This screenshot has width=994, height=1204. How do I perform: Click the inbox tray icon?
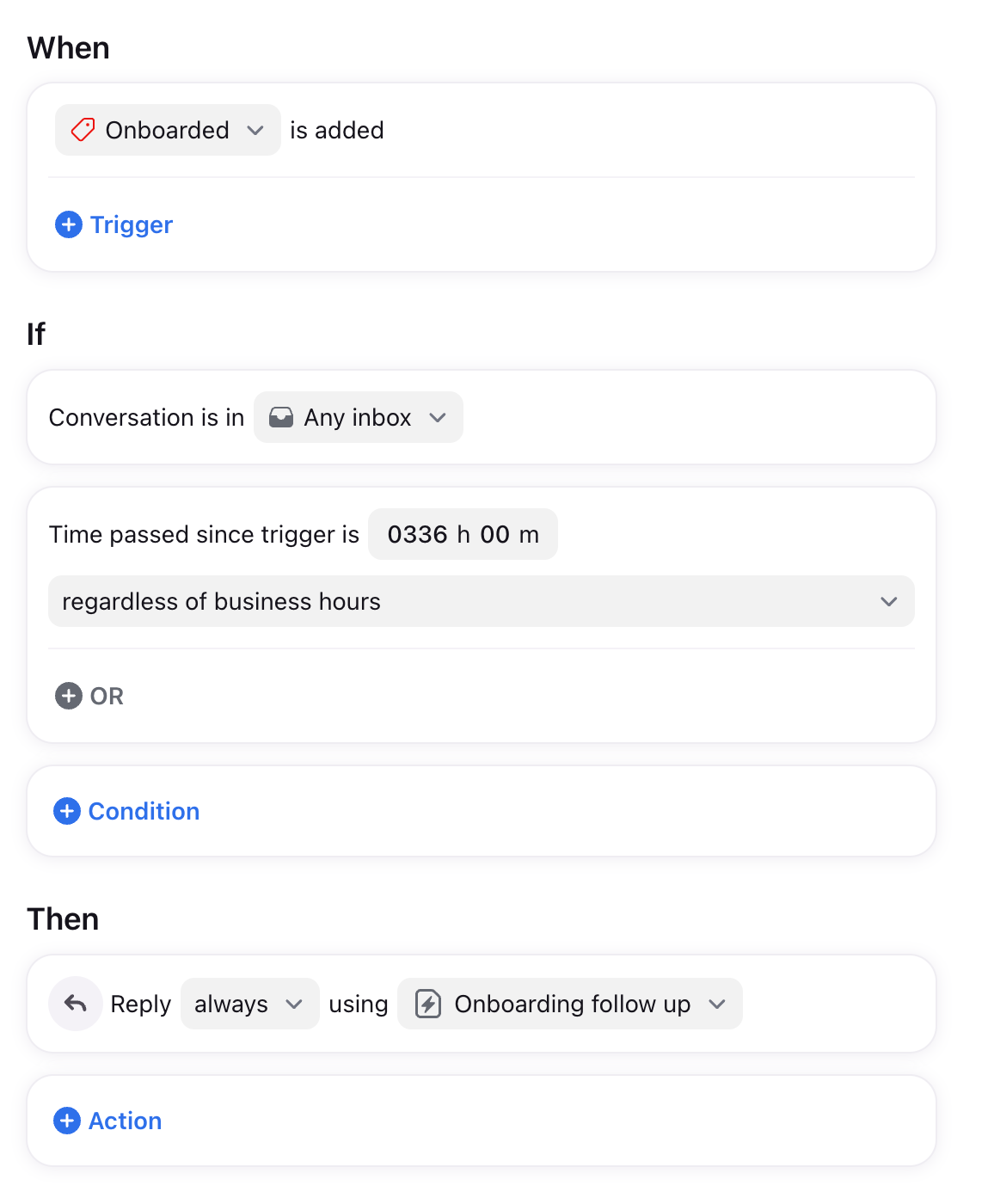281,418
